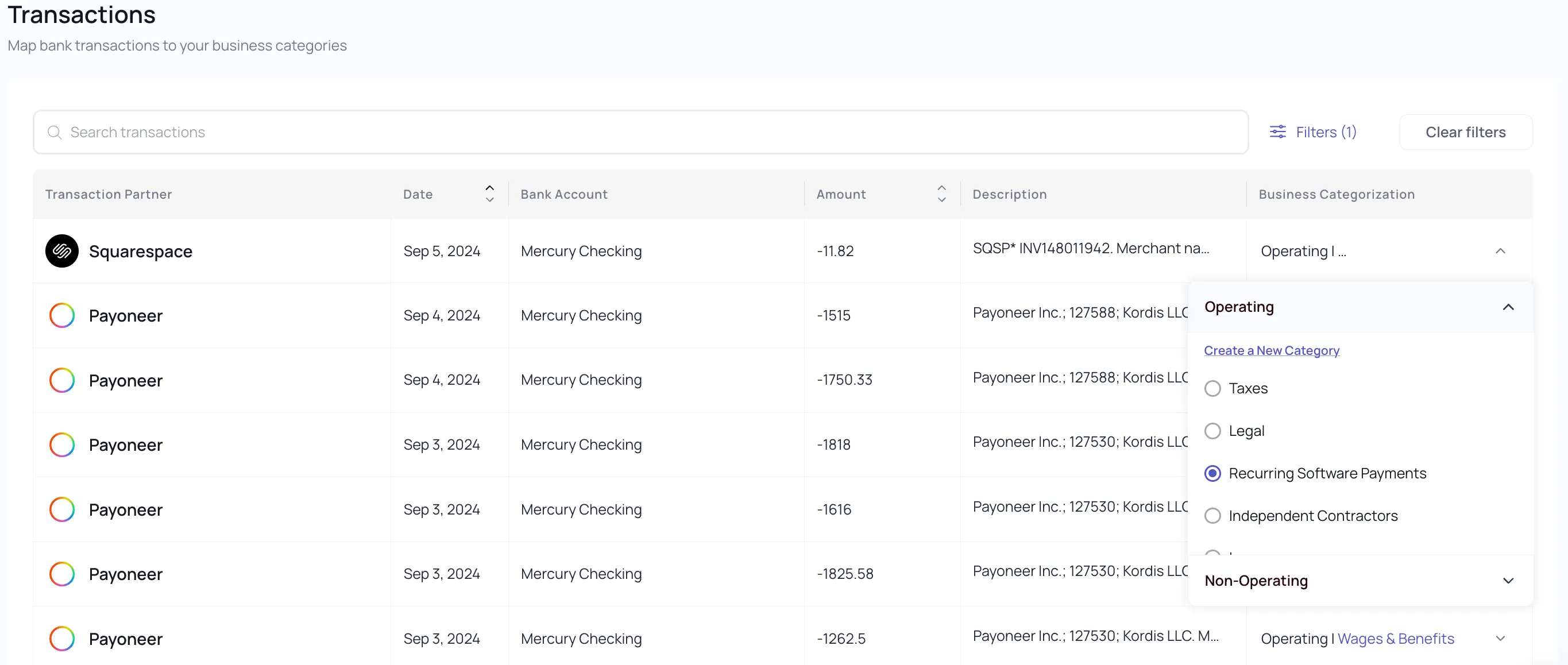The image size is (1568, 665).
Task: Click Payoneer logo in -1818 row
Action: point(62,444)
